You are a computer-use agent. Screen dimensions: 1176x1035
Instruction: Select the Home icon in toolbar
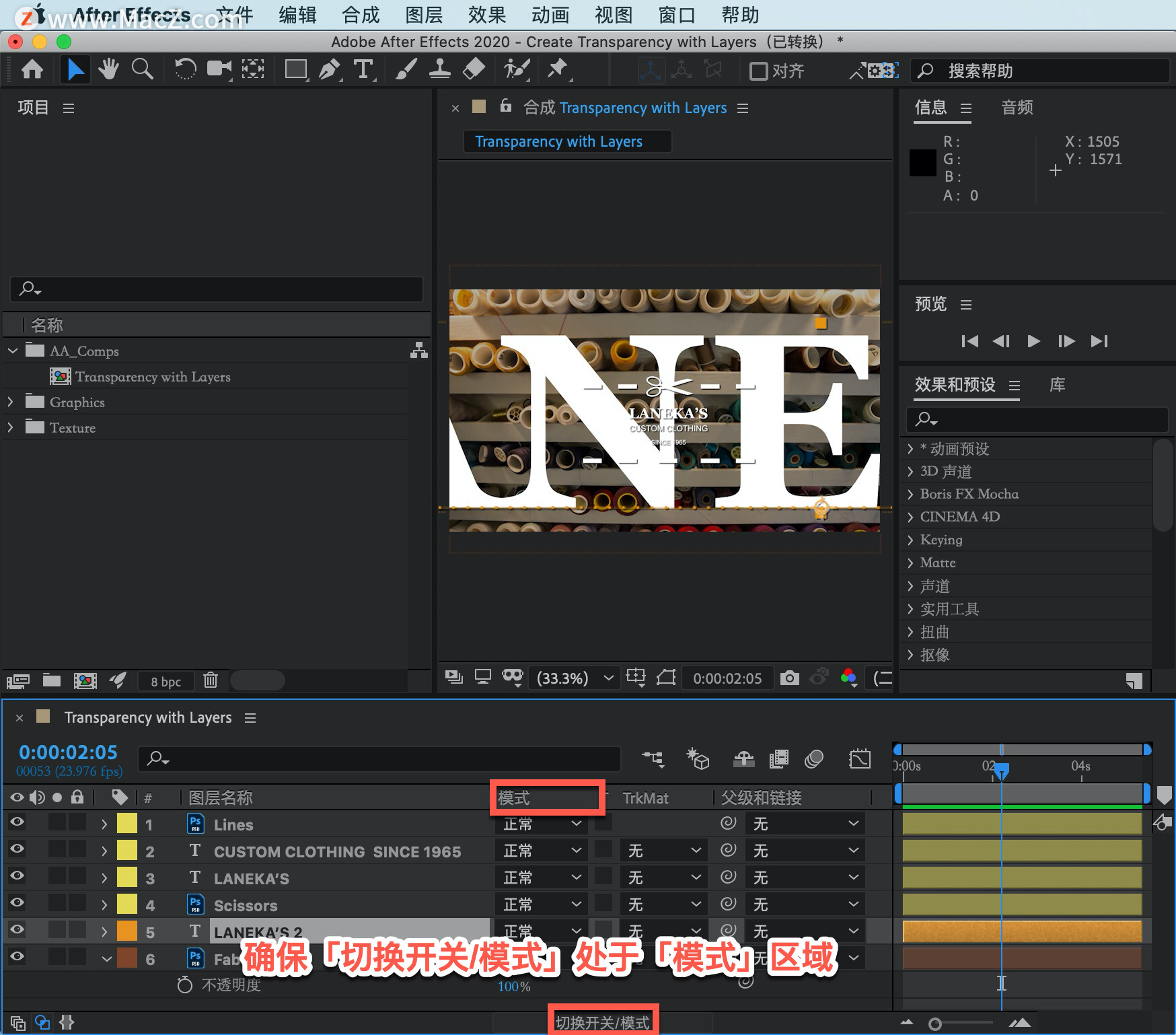click(x=32, y=69)
